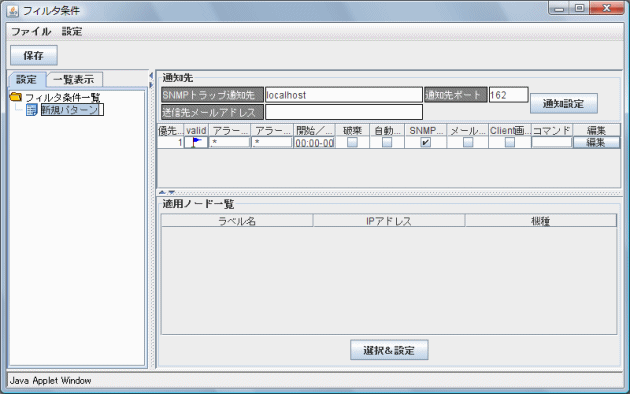Viewport: 630px width, 394px height.
Task: Click the up arrow on horizontal splitter
Action: click(162, 192)
